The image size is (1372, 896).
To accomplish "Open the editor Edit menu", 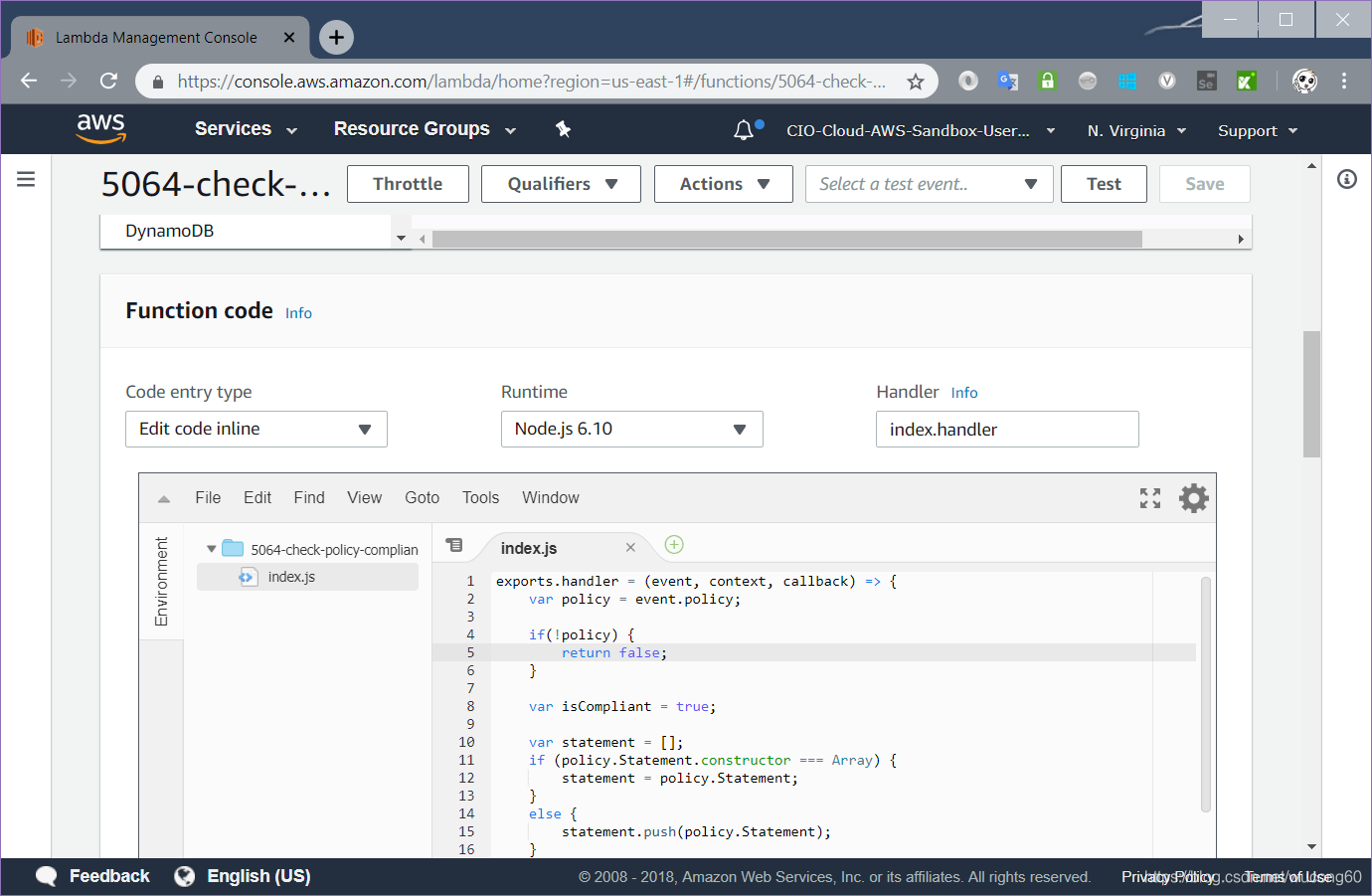I will [257, 497].
